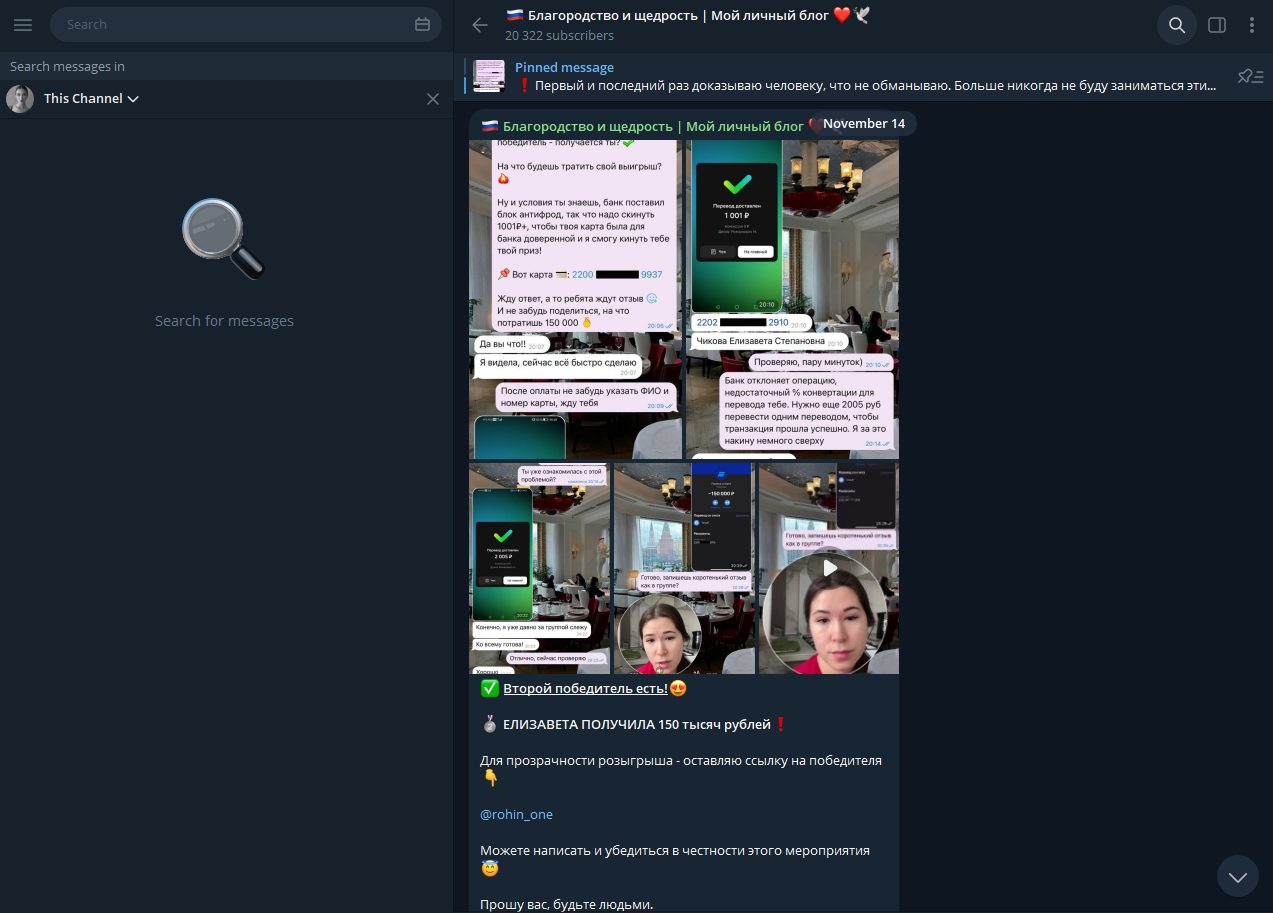1273x913 pixels.
Task: Click the Search input field
Action: [x=235, y=25]
